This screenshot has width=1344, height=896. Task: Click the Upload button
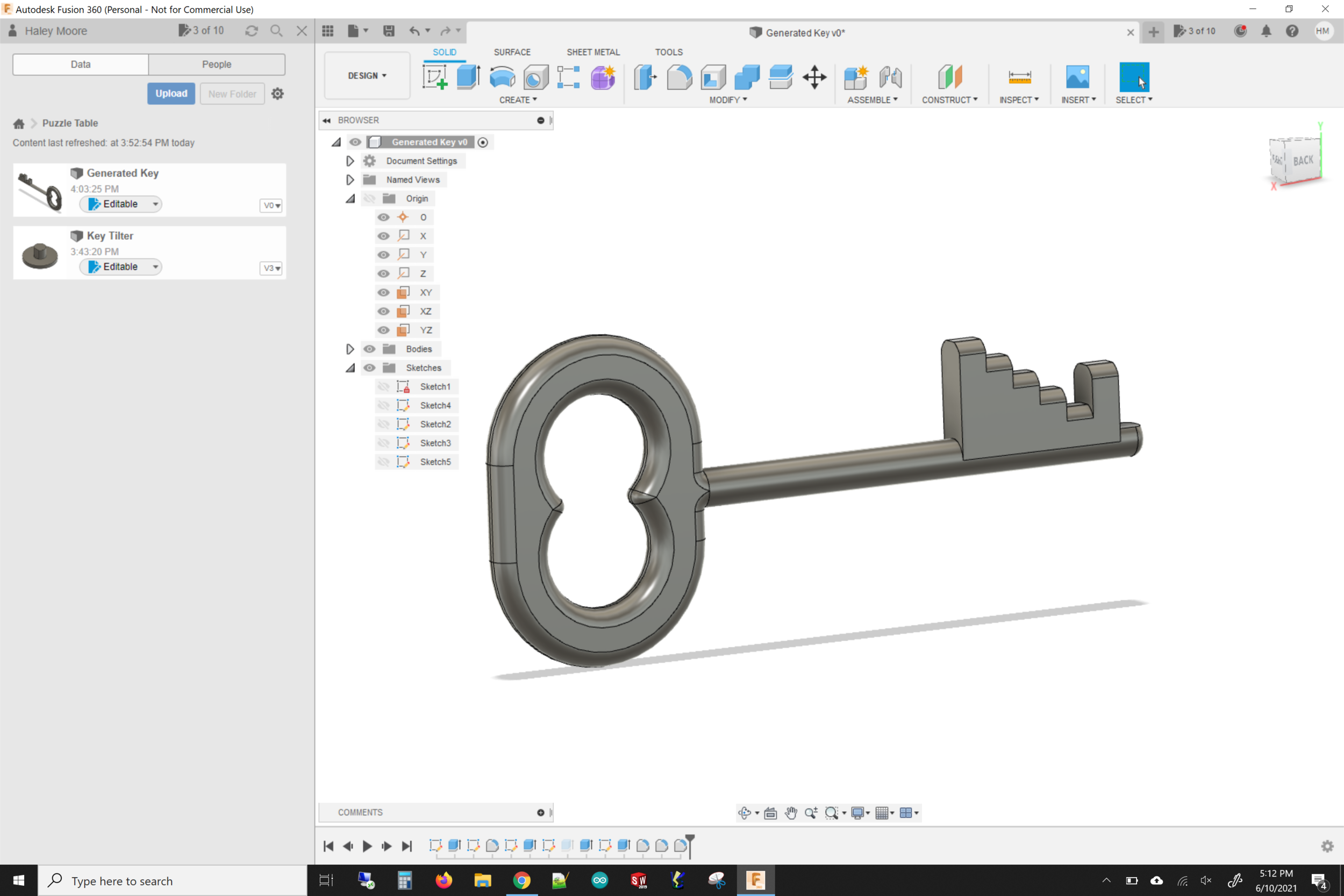(x=171, y=93)
